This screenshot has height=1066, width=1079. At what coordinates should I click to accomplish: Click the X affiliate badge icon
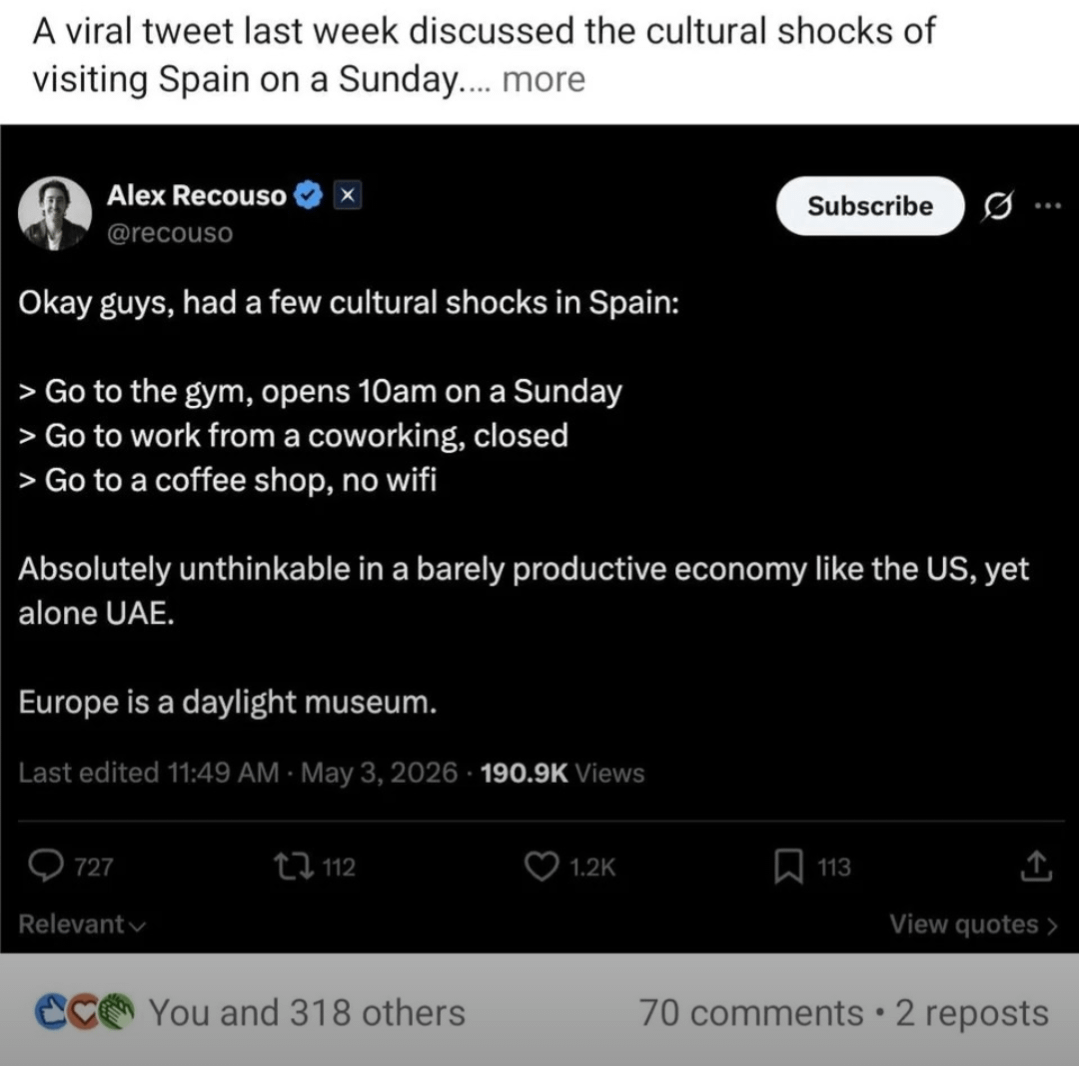coord(348,195)
